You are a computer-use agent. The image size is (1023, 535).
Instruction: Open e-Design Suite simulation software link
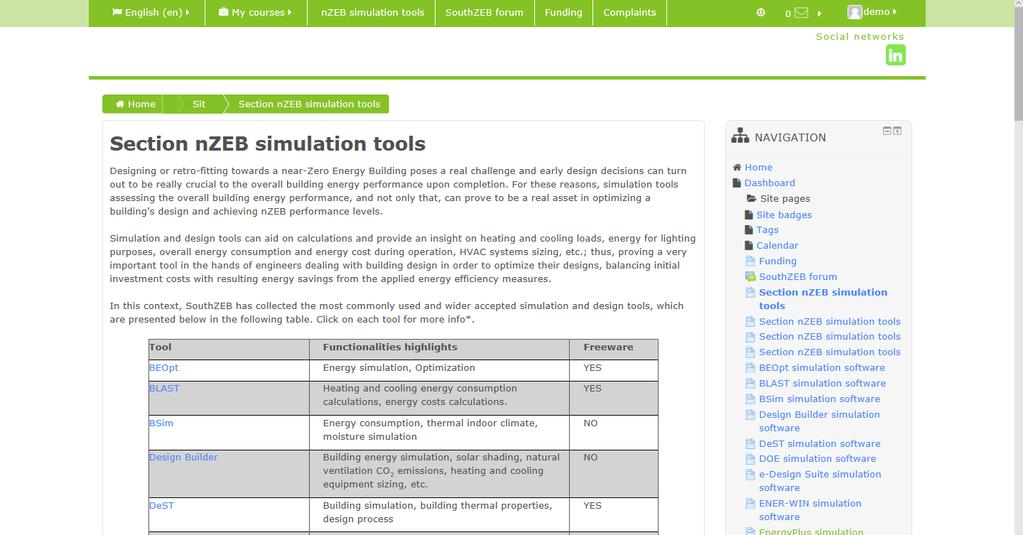tap(820, 481)
